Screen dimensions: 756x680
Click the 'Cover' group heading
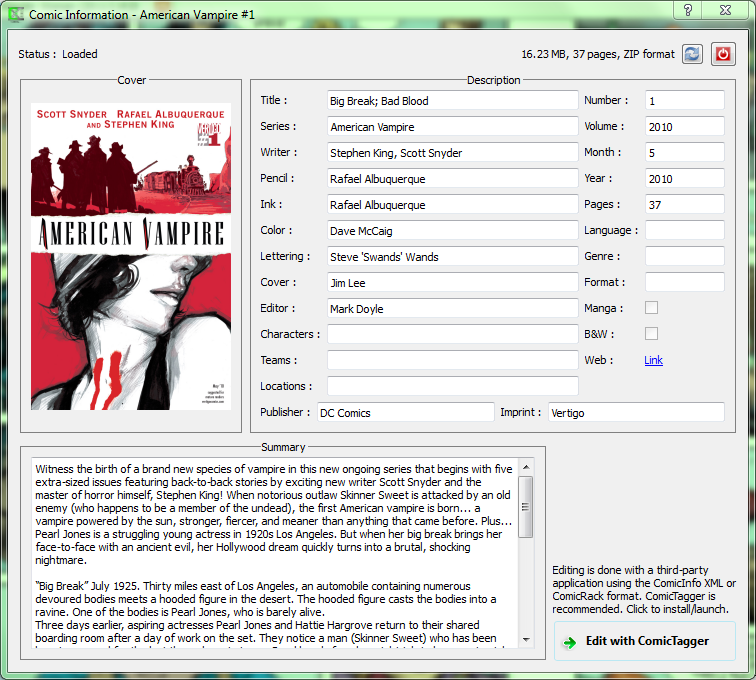131,80
